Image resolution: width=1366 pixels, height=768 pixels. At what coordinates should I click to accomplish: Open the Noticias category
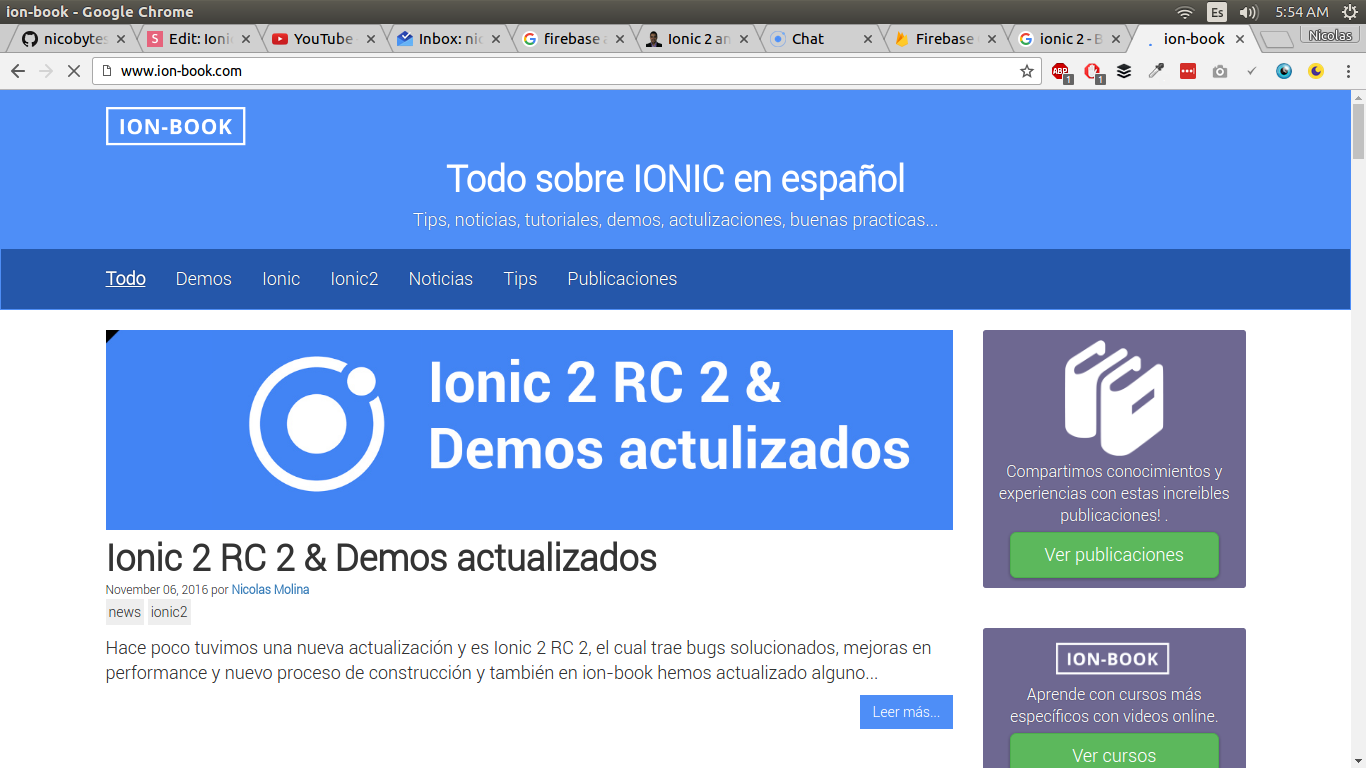(x=441, y=279)
